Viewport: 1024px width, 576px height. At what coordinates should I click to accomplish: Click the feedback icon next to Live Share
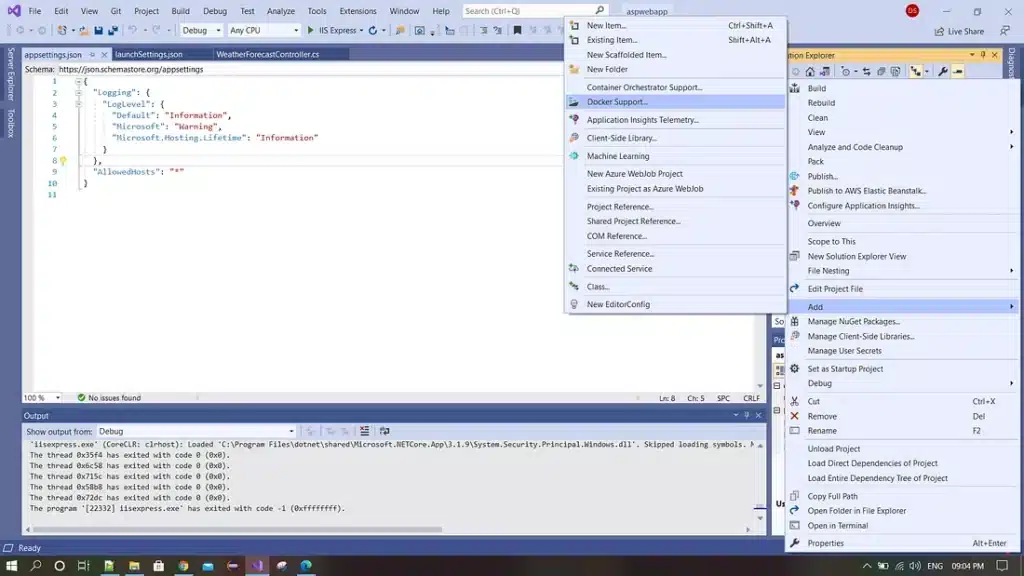(x=1004, y=31)
